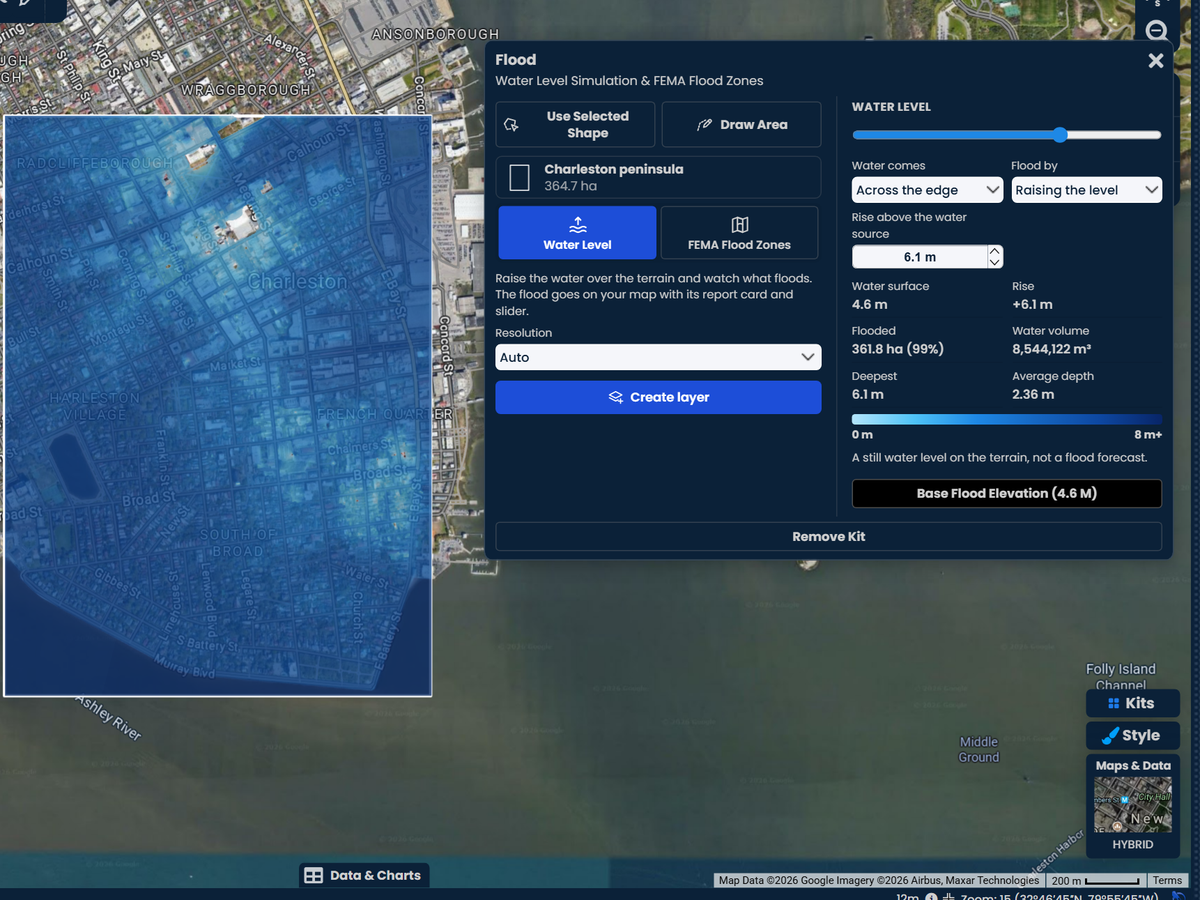This screenshot has width=1200, height=900.
Task: Open the Water comes dropdown
Action: (x=927, y=190)
